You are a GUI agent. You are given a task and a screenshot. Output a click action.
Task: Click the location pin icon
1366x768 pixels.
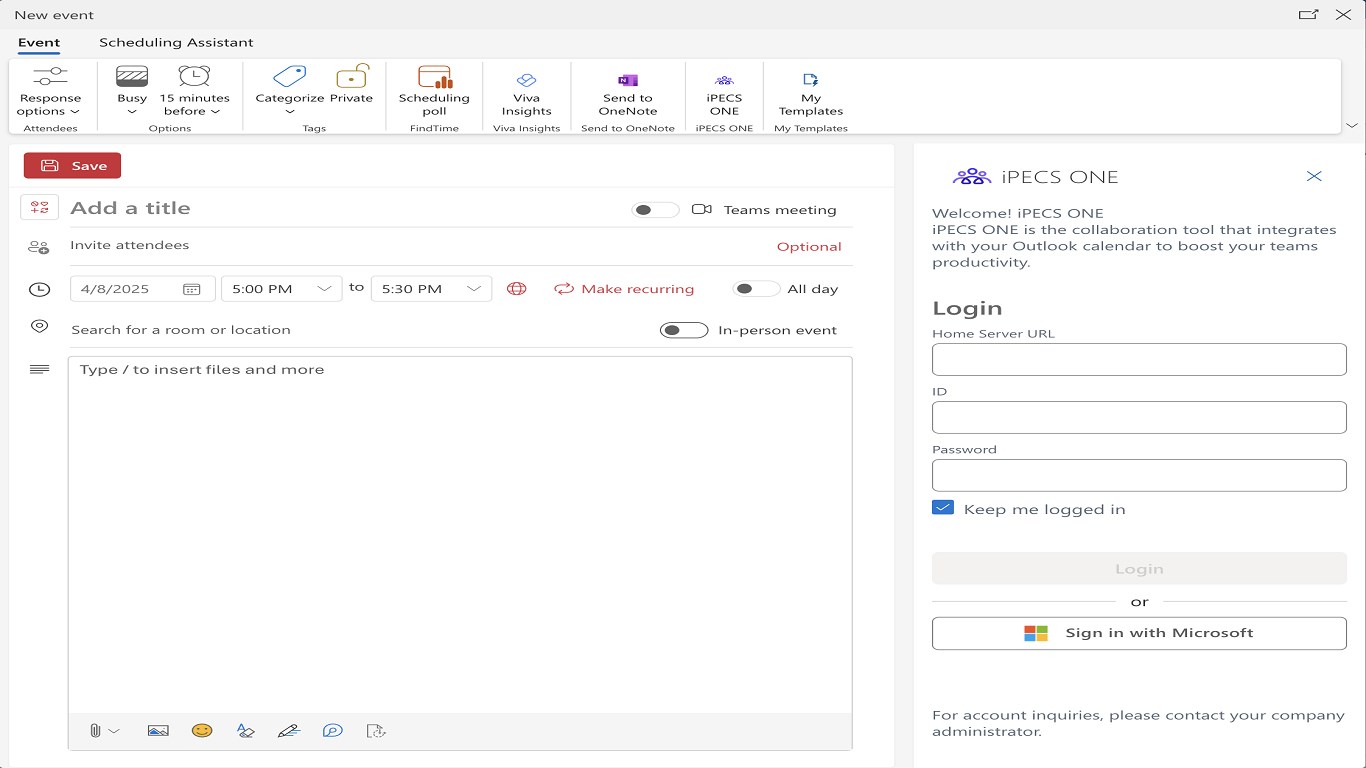tap(39, 326)
